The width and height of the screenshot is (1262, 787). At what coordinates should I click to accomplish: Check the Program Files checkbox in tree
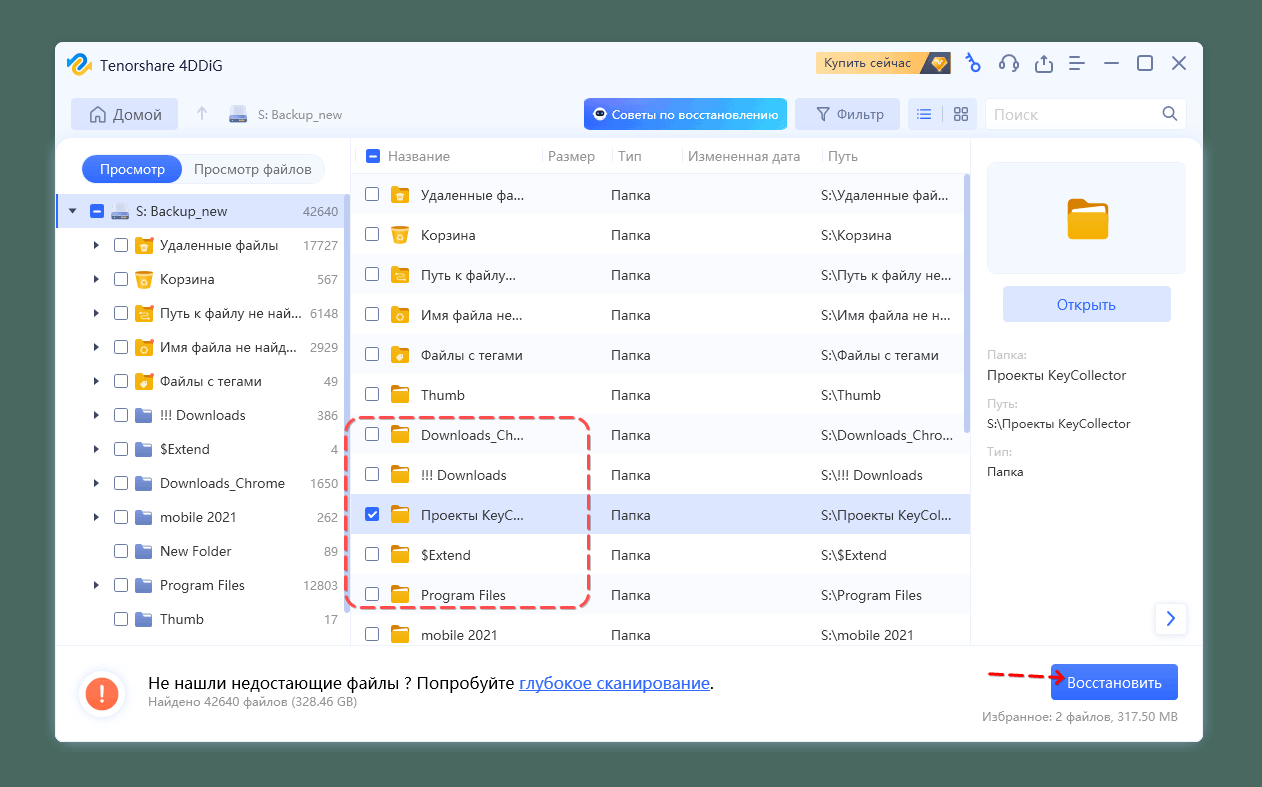(121, 585)
